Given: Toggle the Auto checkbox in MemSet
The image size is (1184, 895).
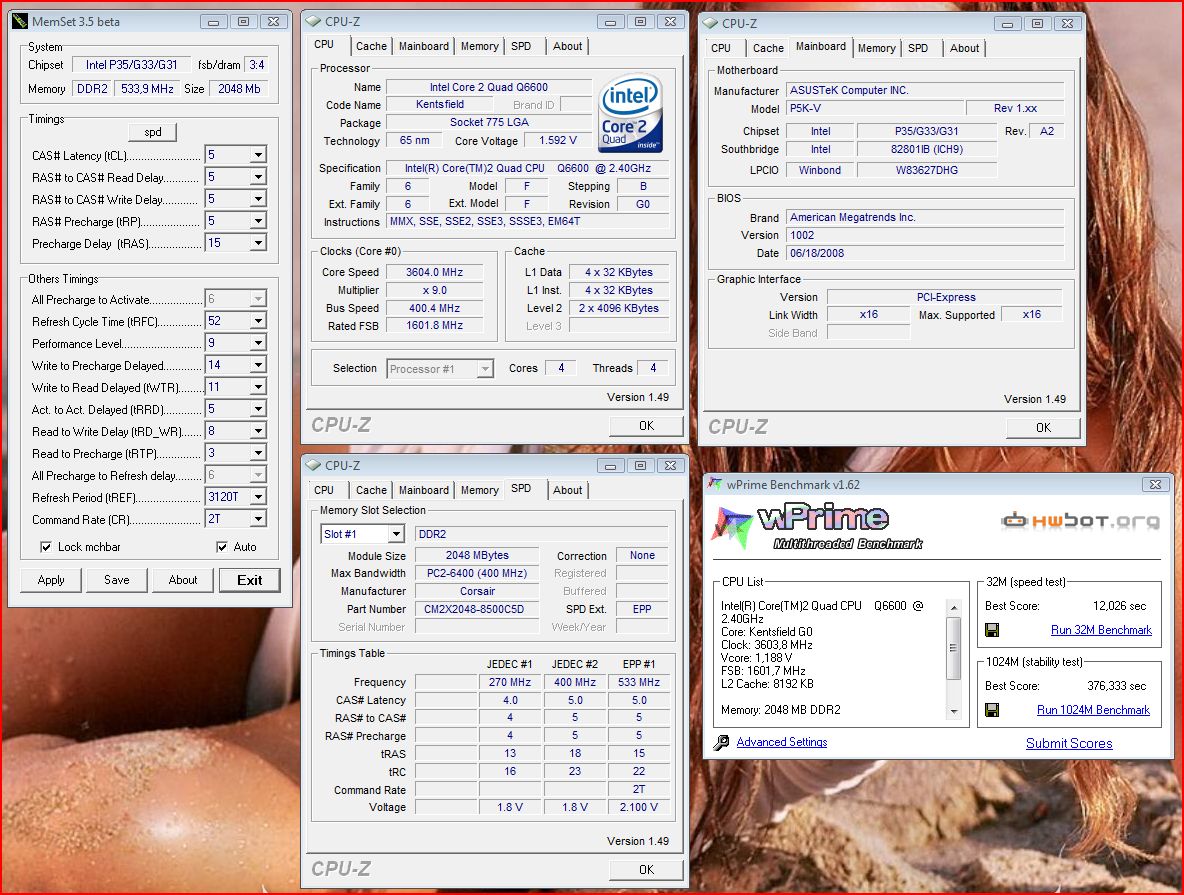Looking at the screenshot, I should [x=222, y=547].
